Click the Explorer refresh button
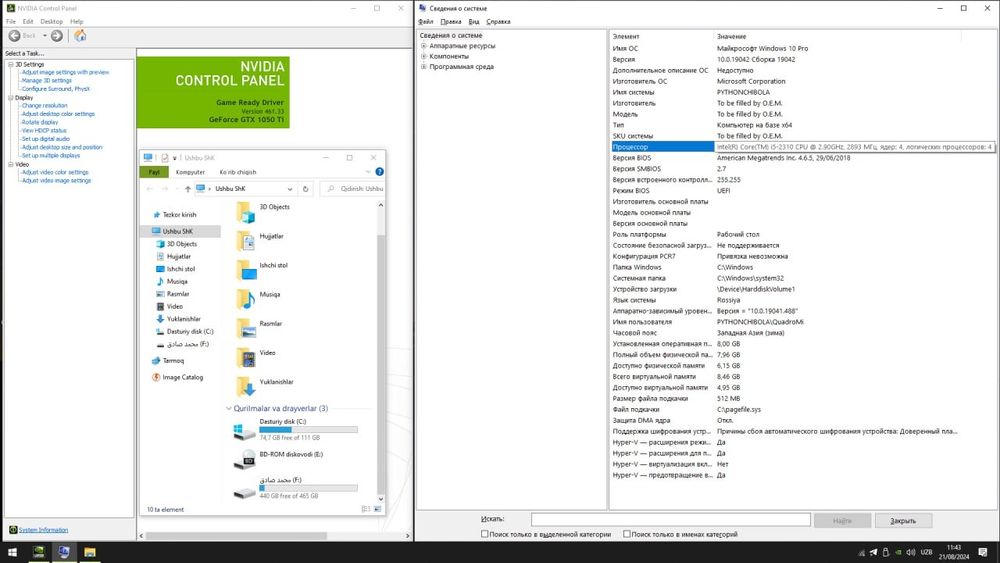Screen dimensions: 1000x563 [x=305, y=189]
